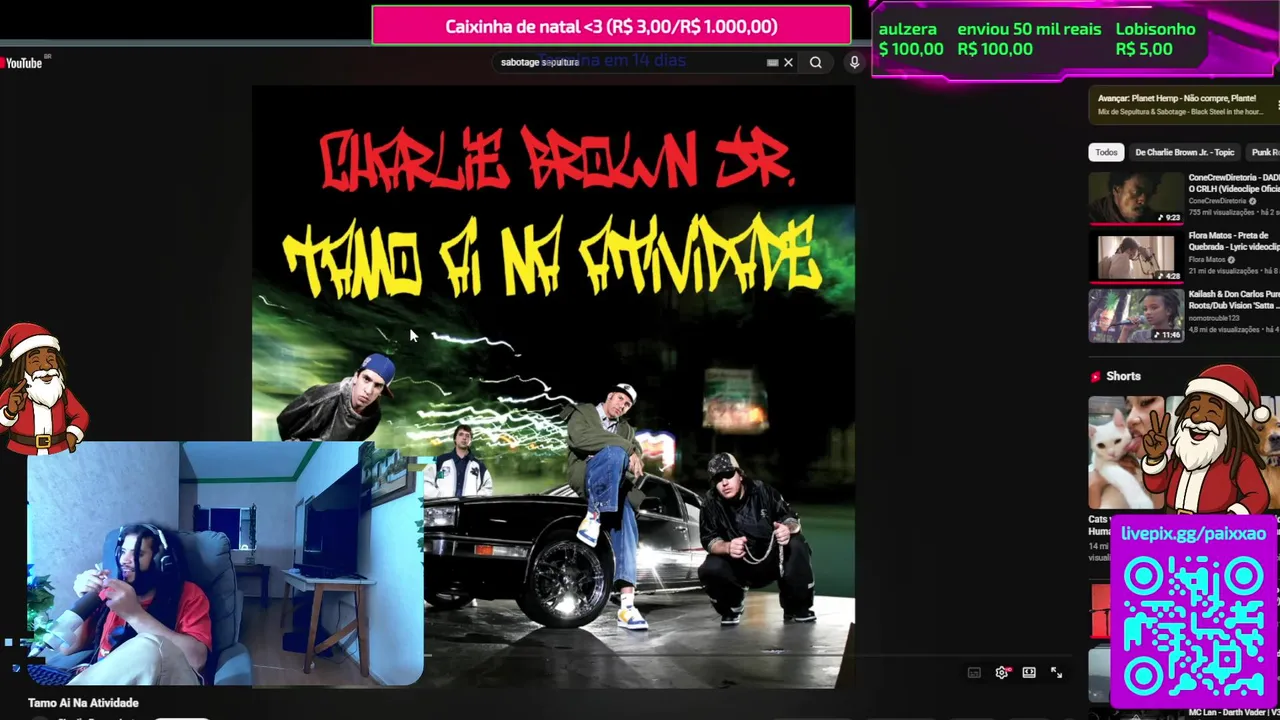This screenshot has height=720, width=1280.
Task: Click the 'livepix.gg/paixxao' link text
Action: tap(1193, 534)
